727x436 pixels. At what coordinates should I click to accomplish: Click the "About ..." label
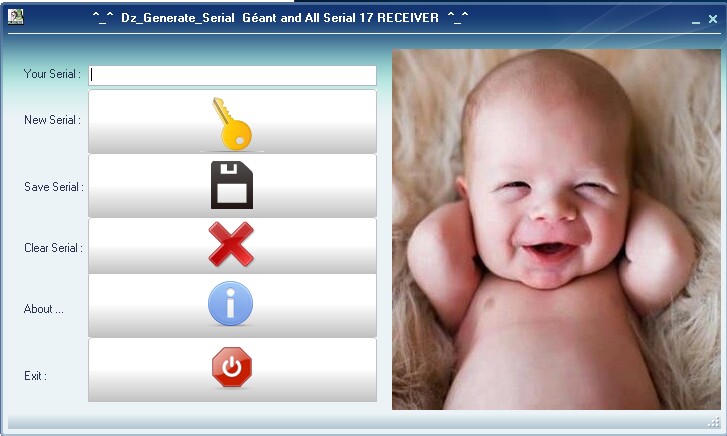point(44,309)
